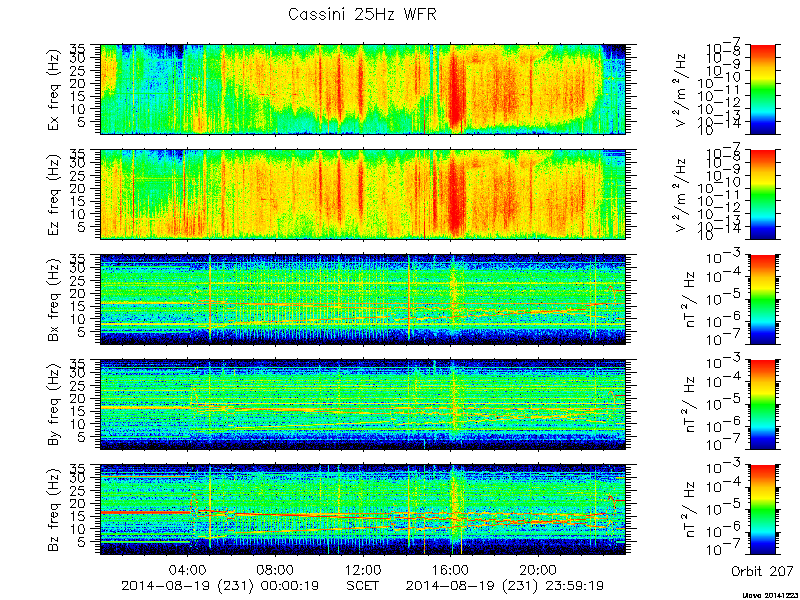Click the 10^-7 top tick of Ex colorbar
This screenshot has width=800, height=600.
(x=724, y=47)
